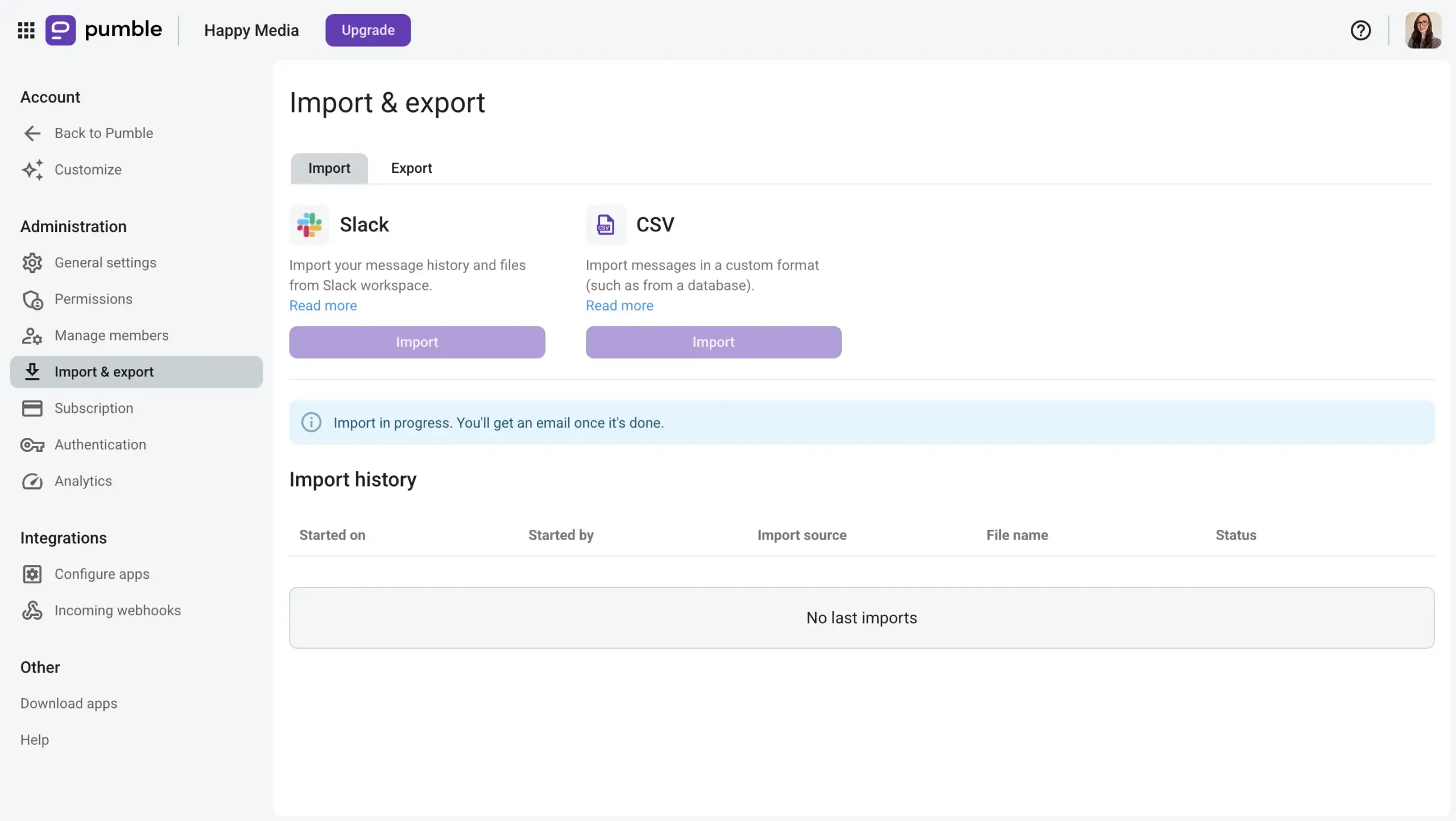Click the Import history heading

(x=353, y=479)
